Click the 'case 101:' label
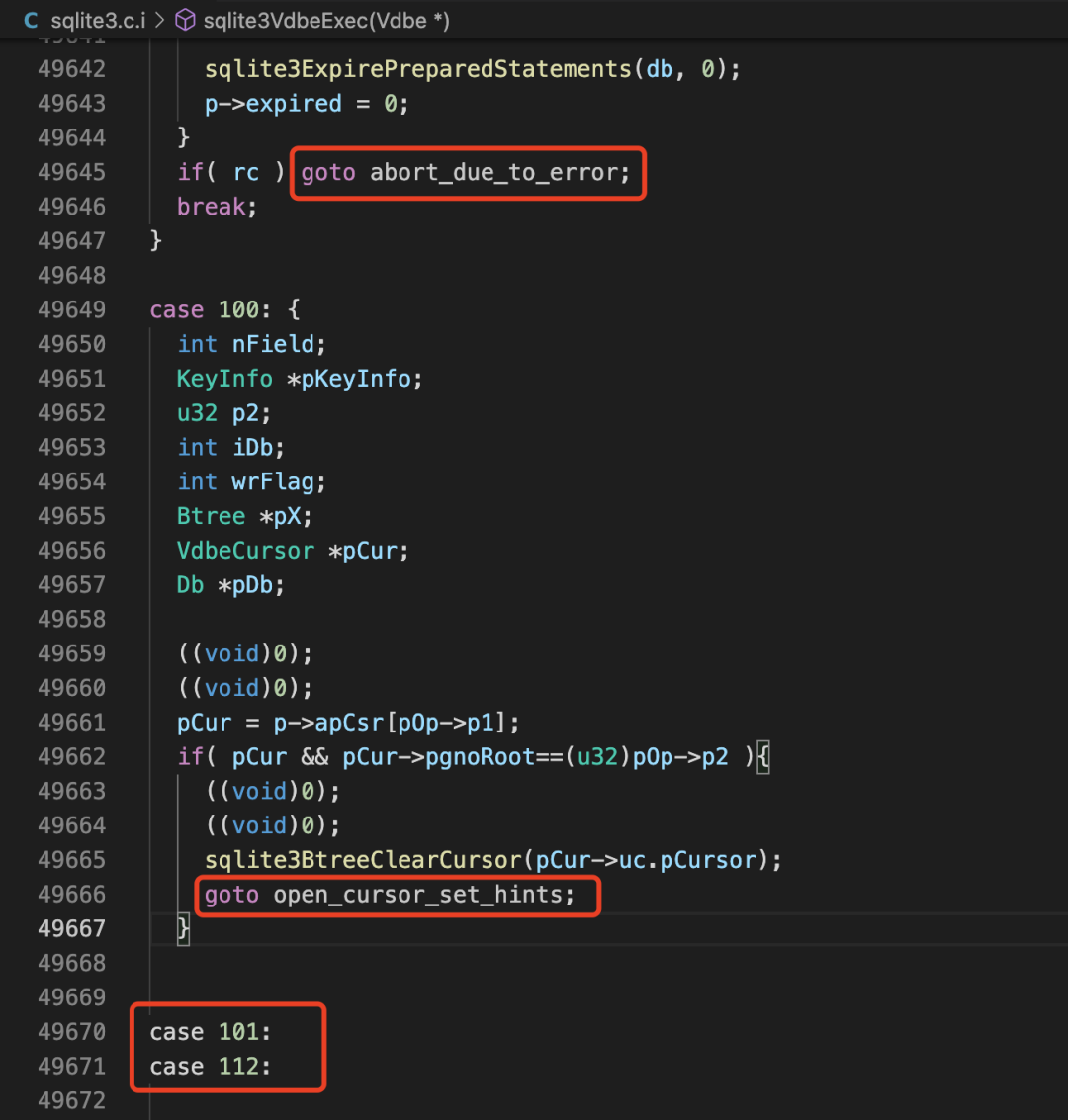Image resolution: width=1068 pixels, height=1120 pixels. coord(210,1032)
